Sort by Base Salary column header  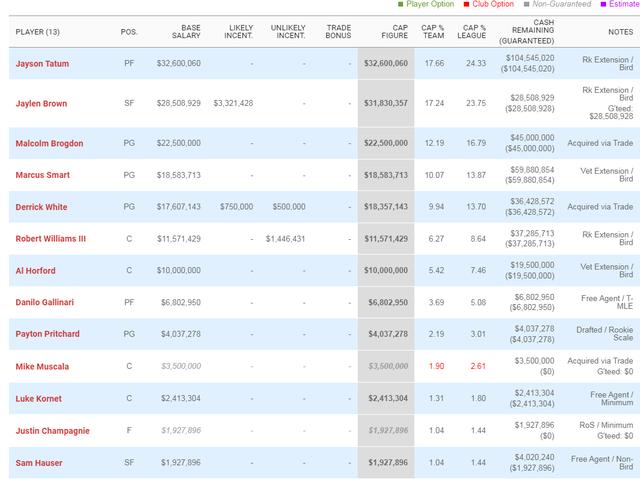pyautogui.click(x=186, y=32)
